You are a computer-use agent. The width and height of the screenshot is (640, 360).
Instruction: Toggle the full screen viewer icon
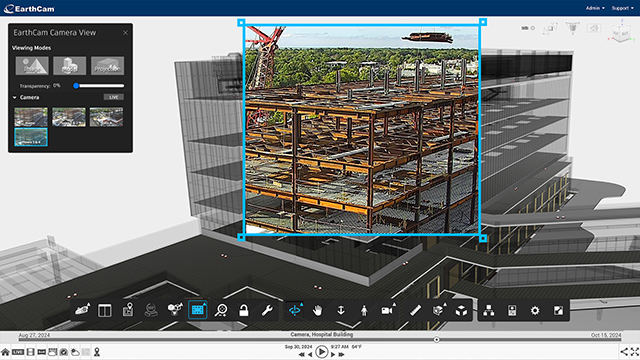(558, 311)
